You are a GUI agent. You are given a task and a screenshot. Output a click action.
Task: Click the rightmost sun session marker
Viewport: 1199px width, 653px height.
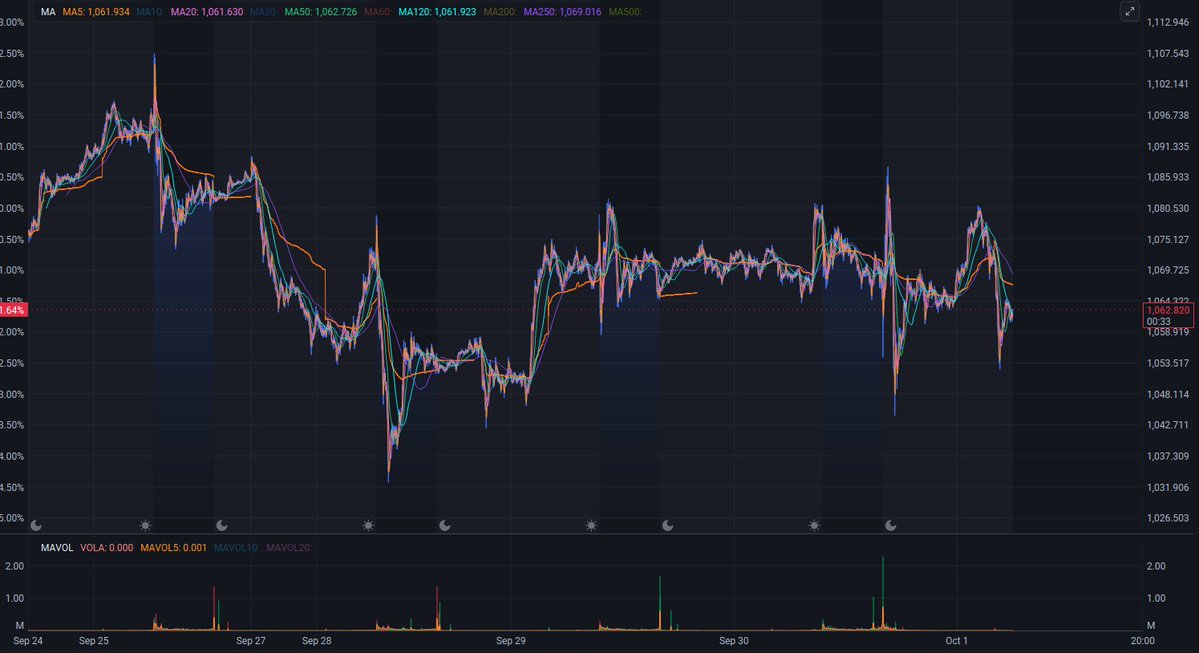(x=814, y=525)
